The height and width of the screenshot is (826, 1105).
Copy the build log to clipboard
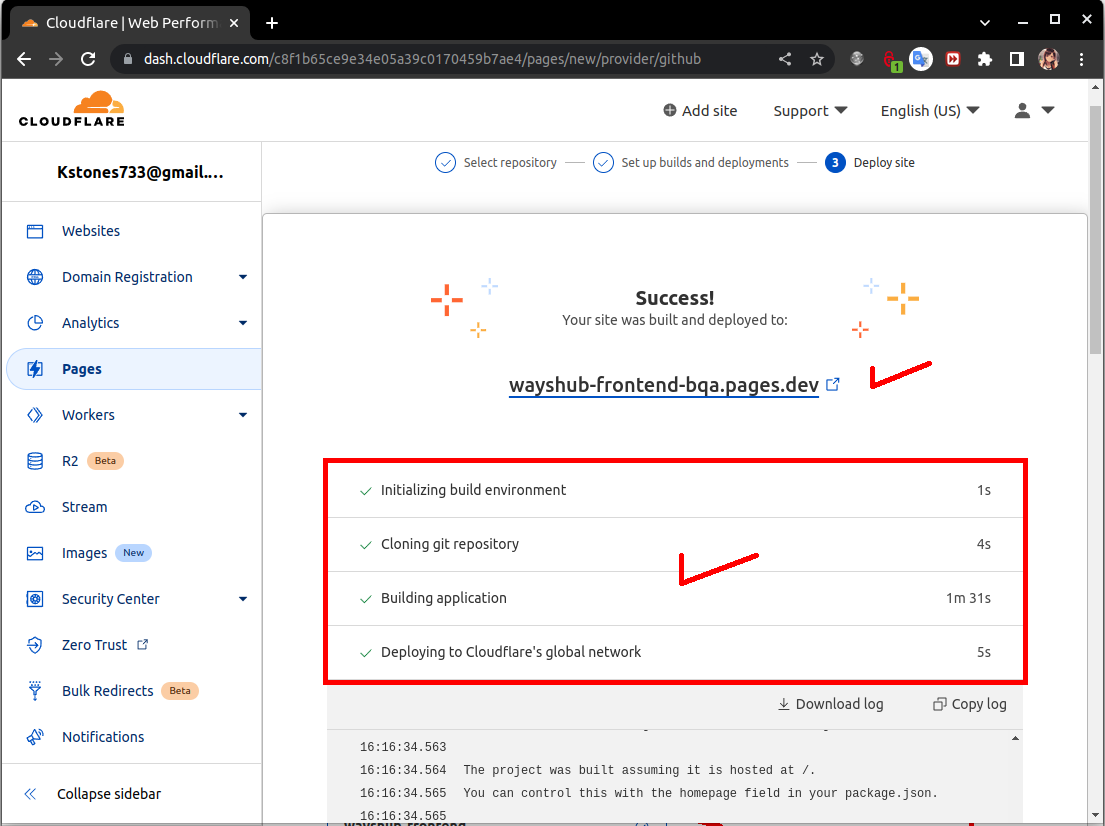[x=967, y=704]
